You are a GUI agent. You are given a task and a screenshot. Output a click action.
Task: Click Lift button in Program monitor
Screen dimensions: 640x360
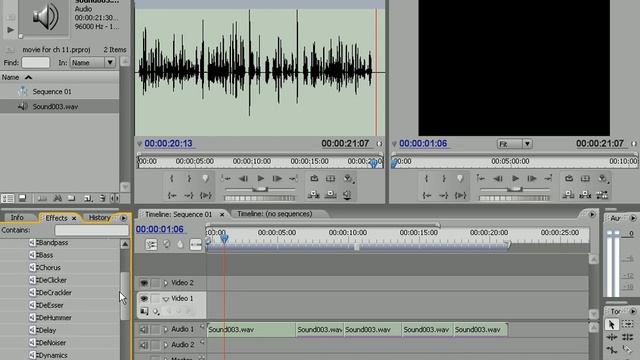(568, 195)
